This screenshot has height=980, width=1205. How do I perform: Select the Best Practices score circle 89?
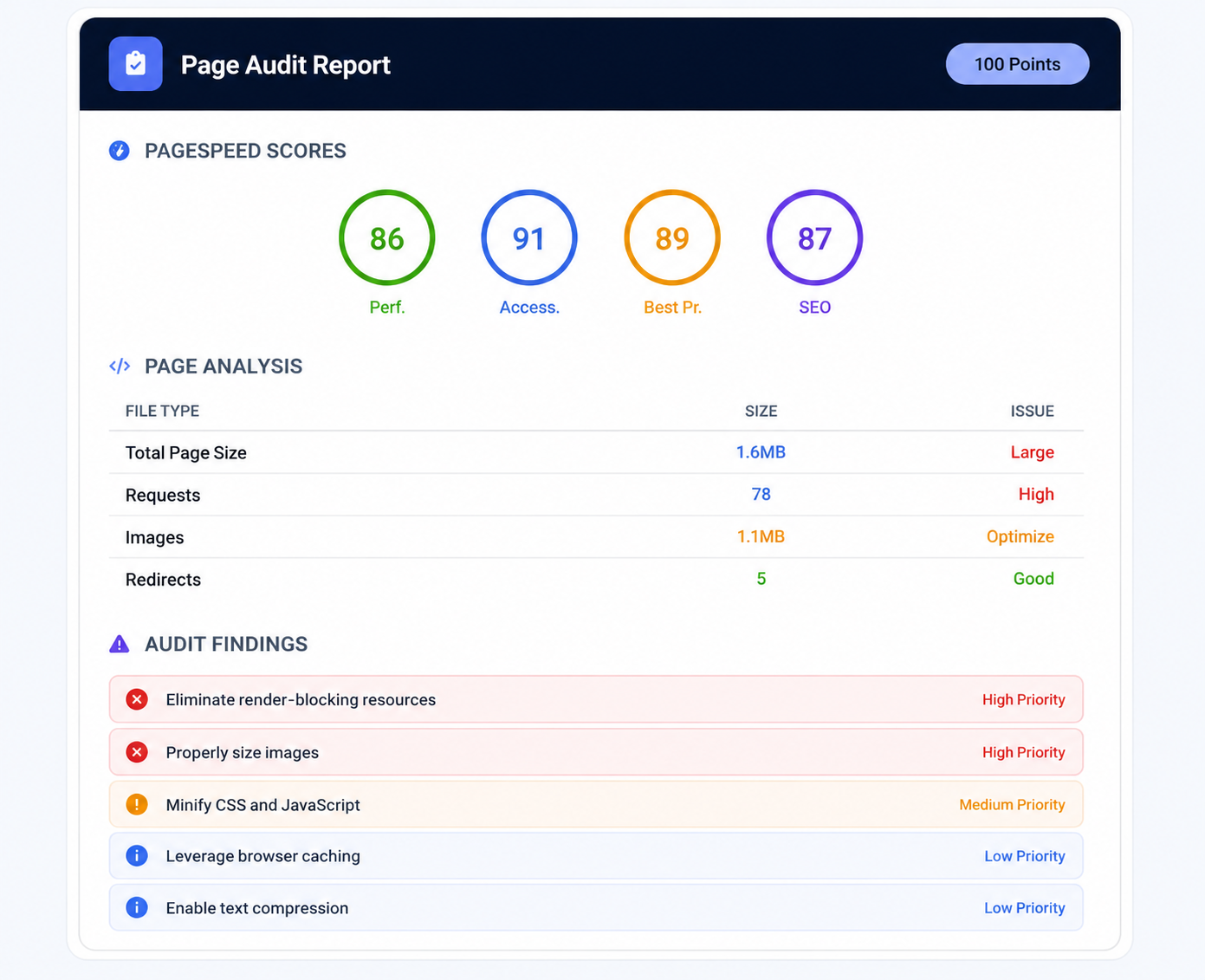(672, 237)
